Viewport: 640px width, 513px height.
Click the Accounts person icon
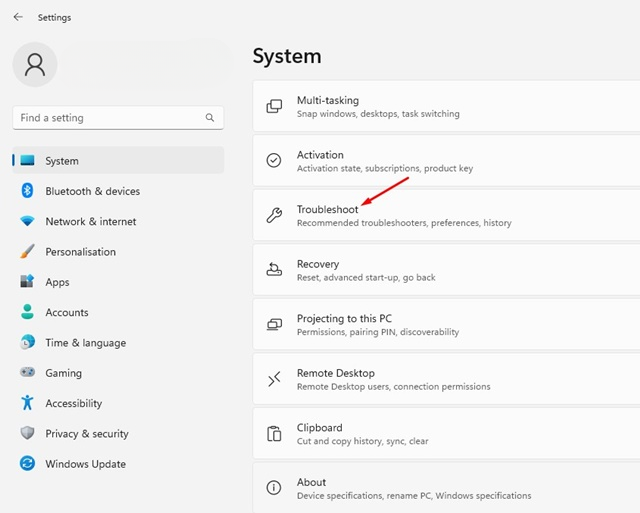[x=27, y=312]
